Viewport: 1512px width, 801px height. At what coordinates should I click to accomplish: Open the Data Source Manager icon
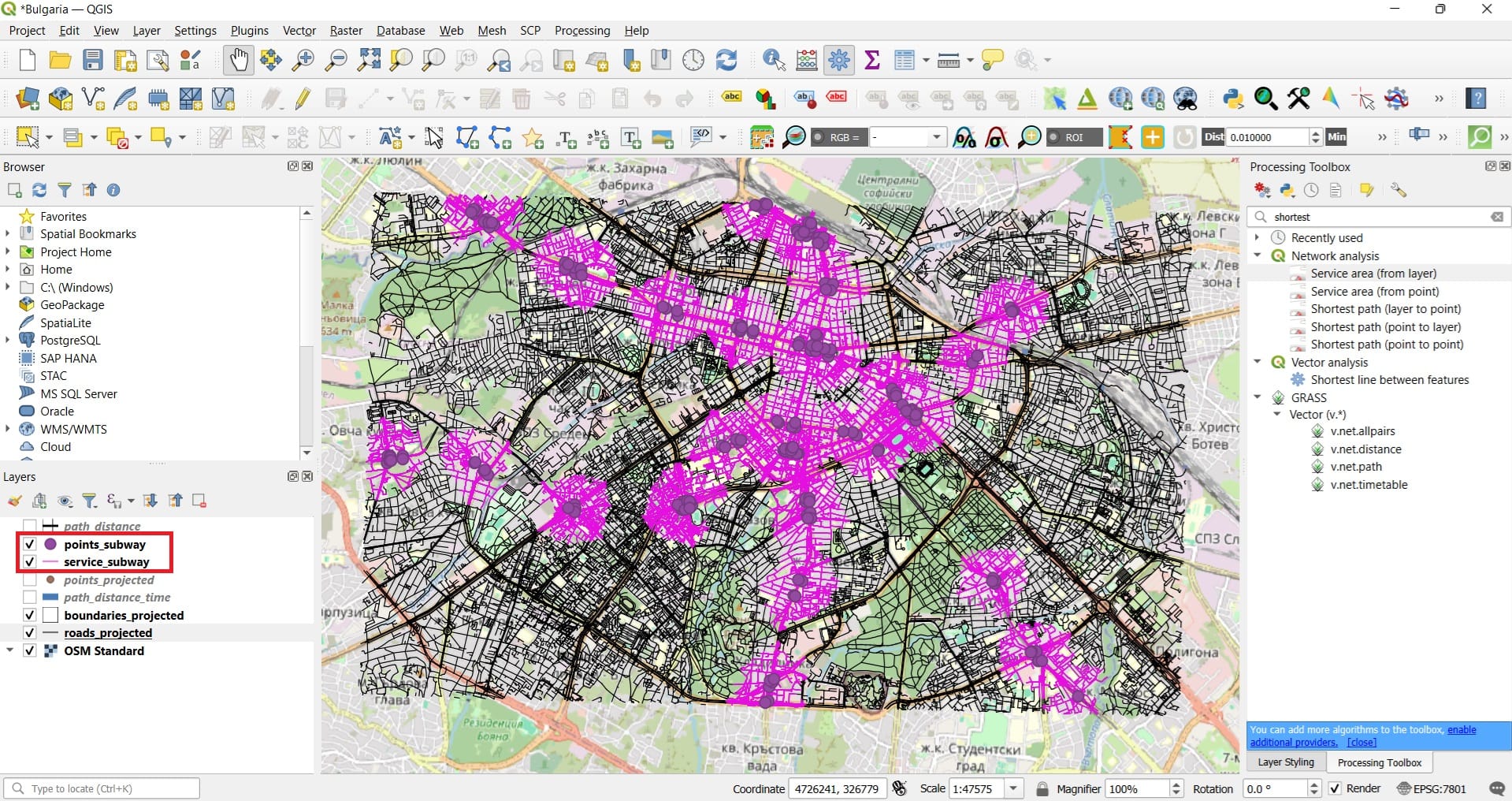click(x=28, y=99)
